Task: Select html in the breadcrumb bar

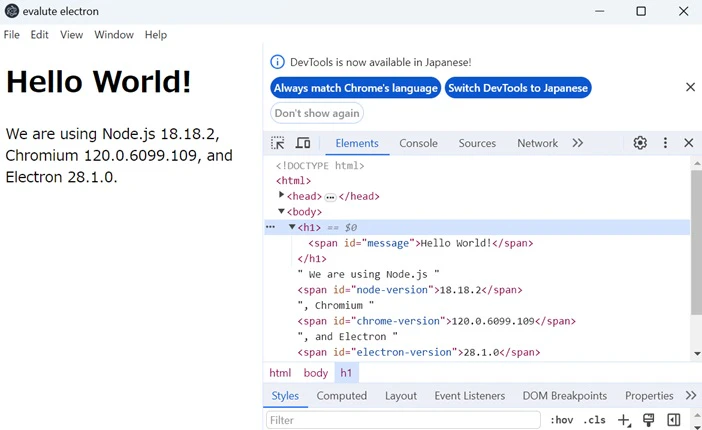Action: (x=280, y=373)
